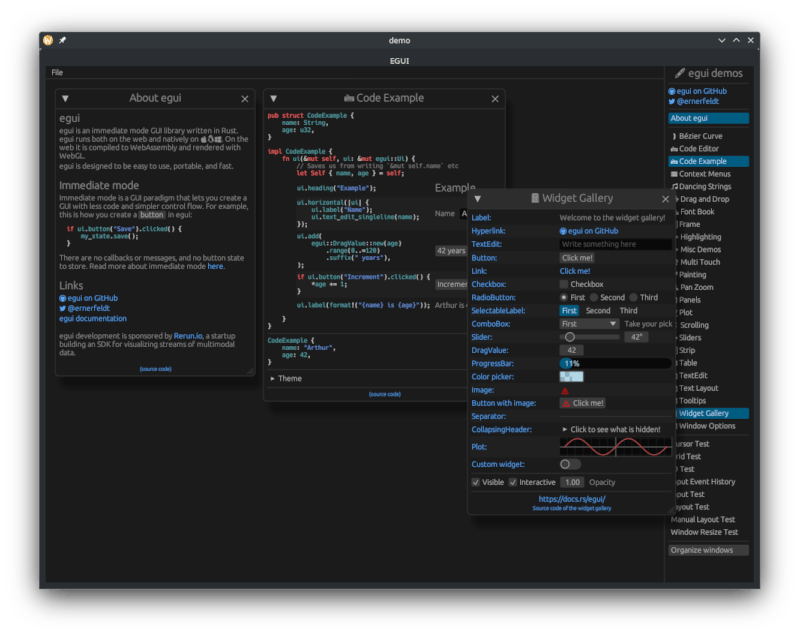Click the warning triangle Image in Widget Gallery

(566, 390)
